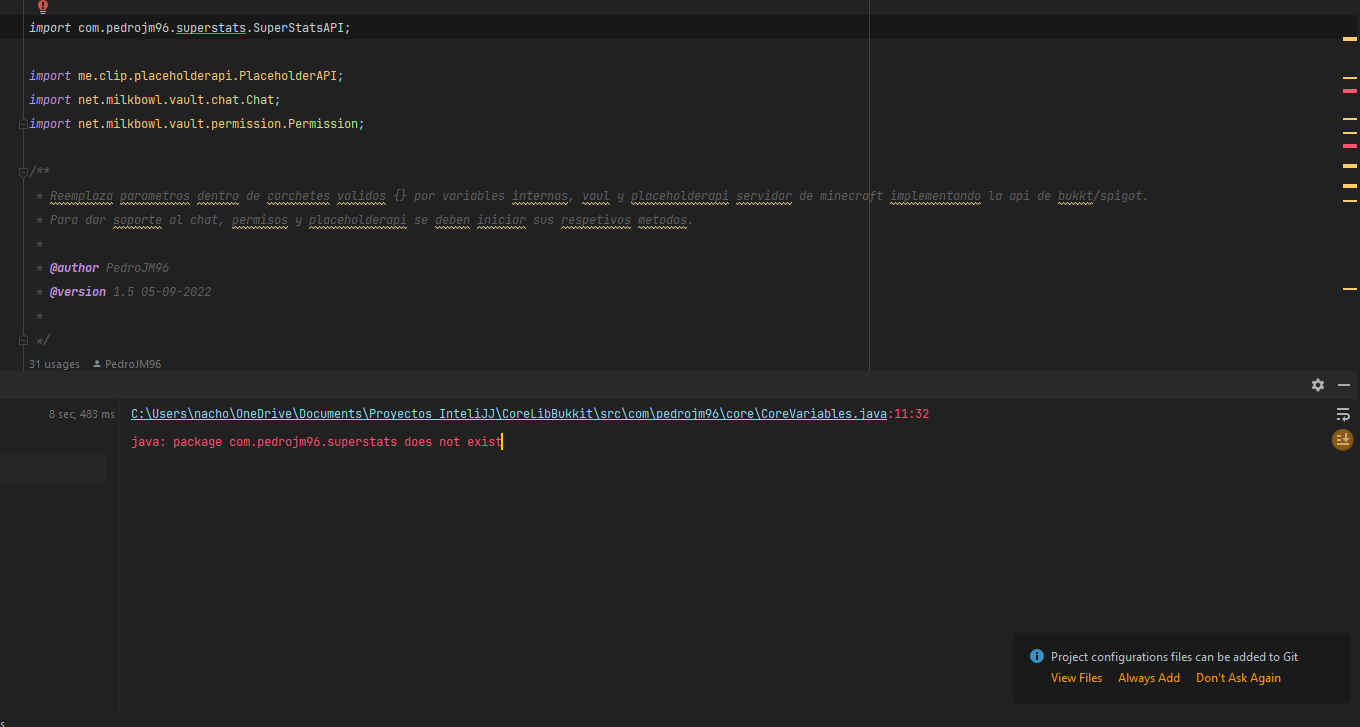Hide the Build tool window
Image resolution: width=1360 pixels, height=727 pixels.
1344,385
